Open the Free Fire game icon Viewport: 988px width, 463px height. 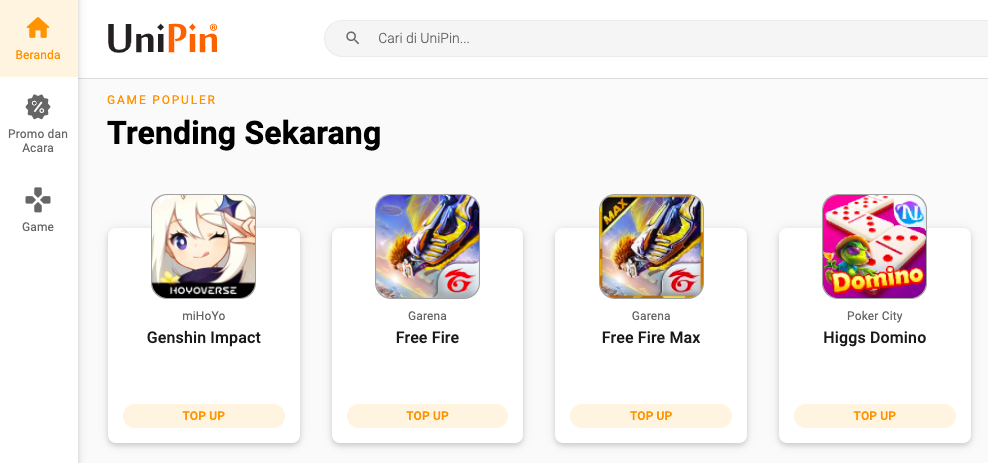[427, 246]
